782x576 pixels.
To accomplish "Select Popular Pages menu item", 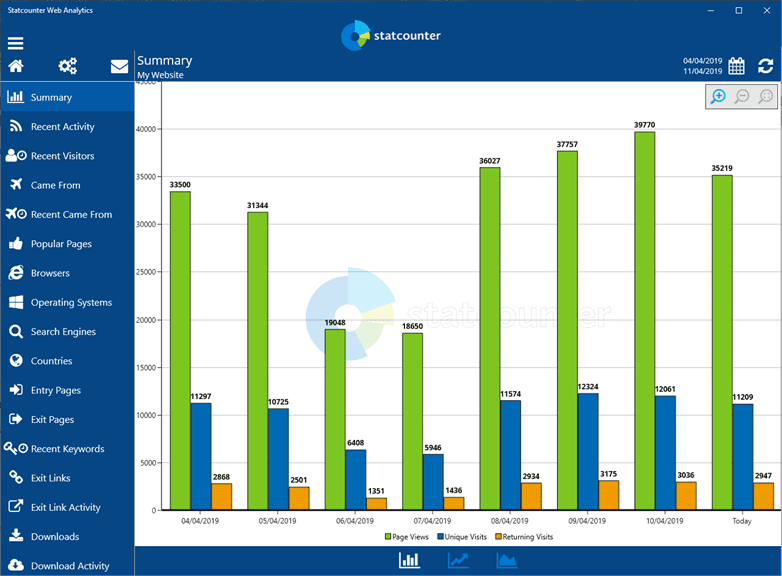I will pyautogui.click(x=61, y=244).
